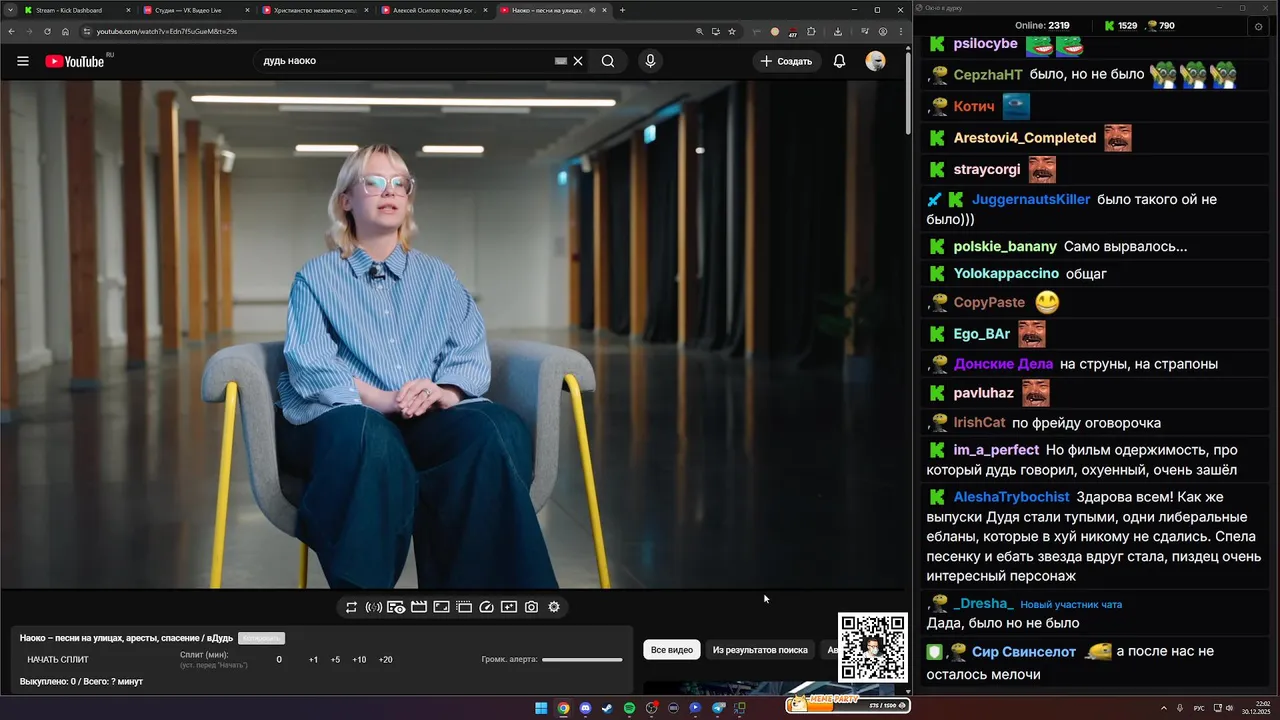Open Discord from the taskbar
The width and height of the screenshot is (1280, 720).
pyautogui.click(x=585, y=708)
